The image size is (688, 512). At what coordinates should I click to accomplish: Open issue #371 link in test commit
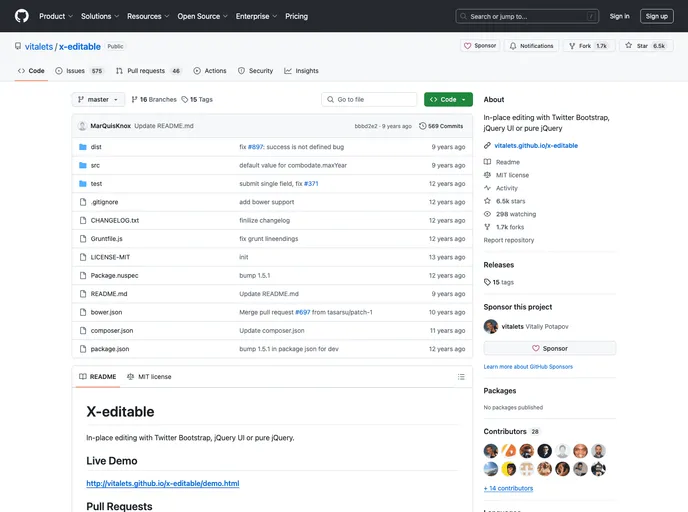[311, 184]
